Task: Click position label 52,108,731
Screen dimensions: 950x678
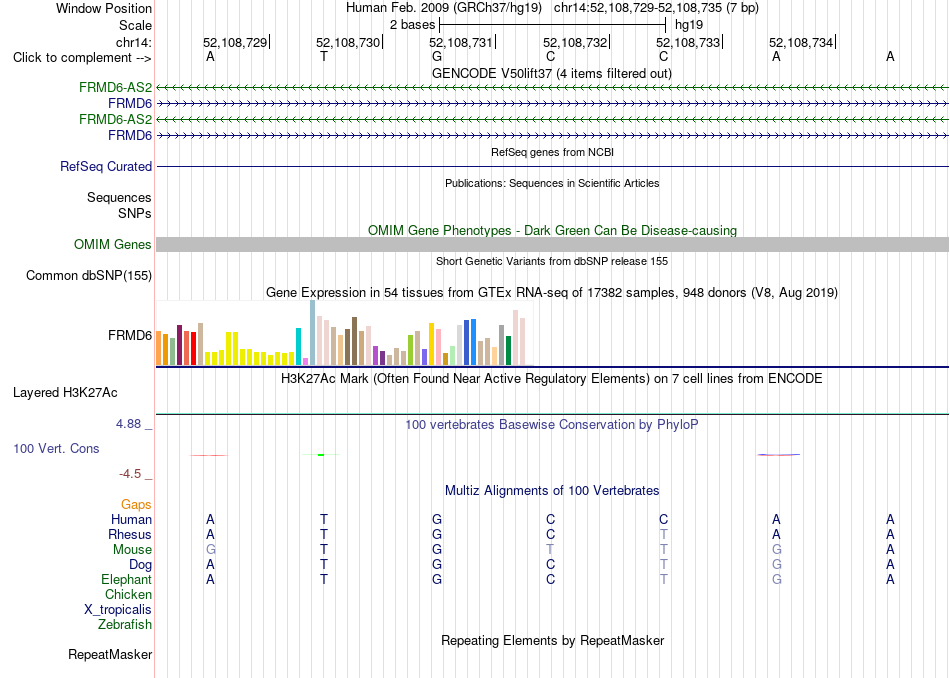Action: click(x=461, y=42)
